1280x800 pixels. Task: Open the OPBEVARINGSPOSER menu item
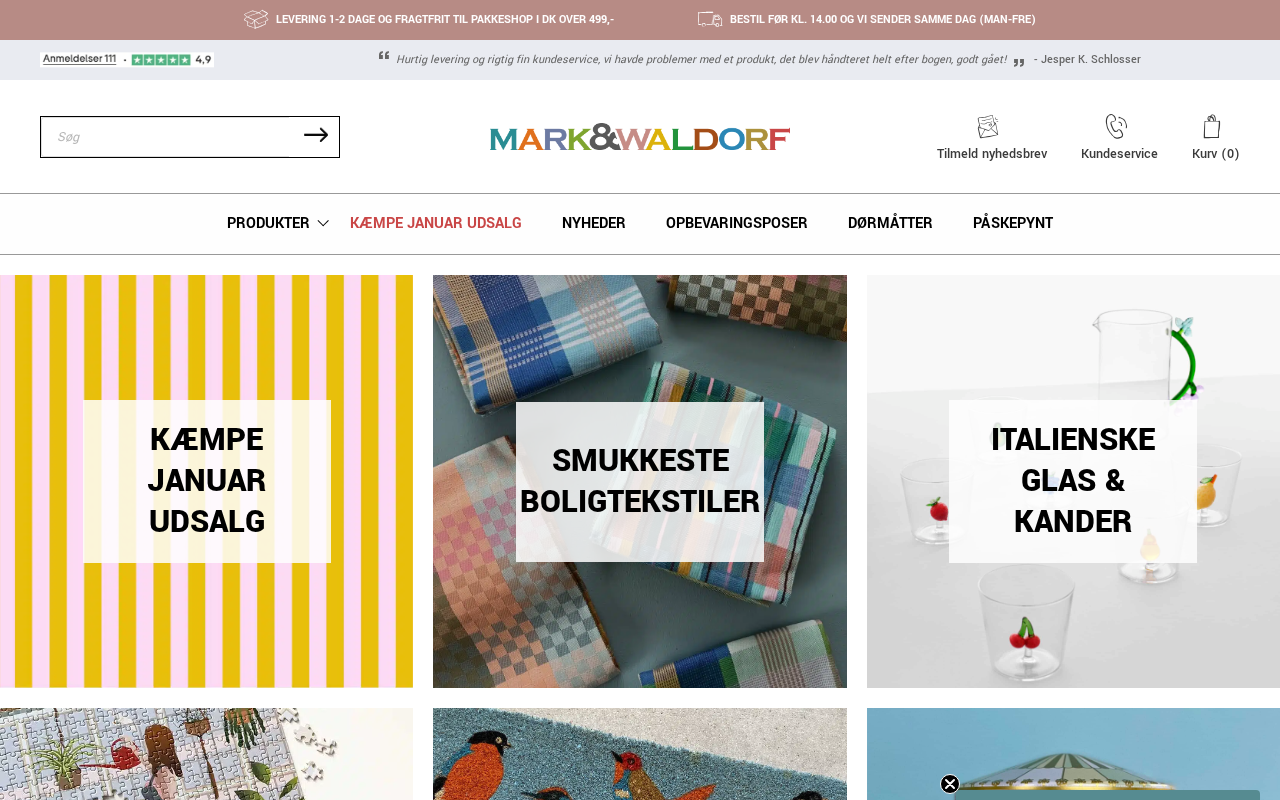pos(737,223)
